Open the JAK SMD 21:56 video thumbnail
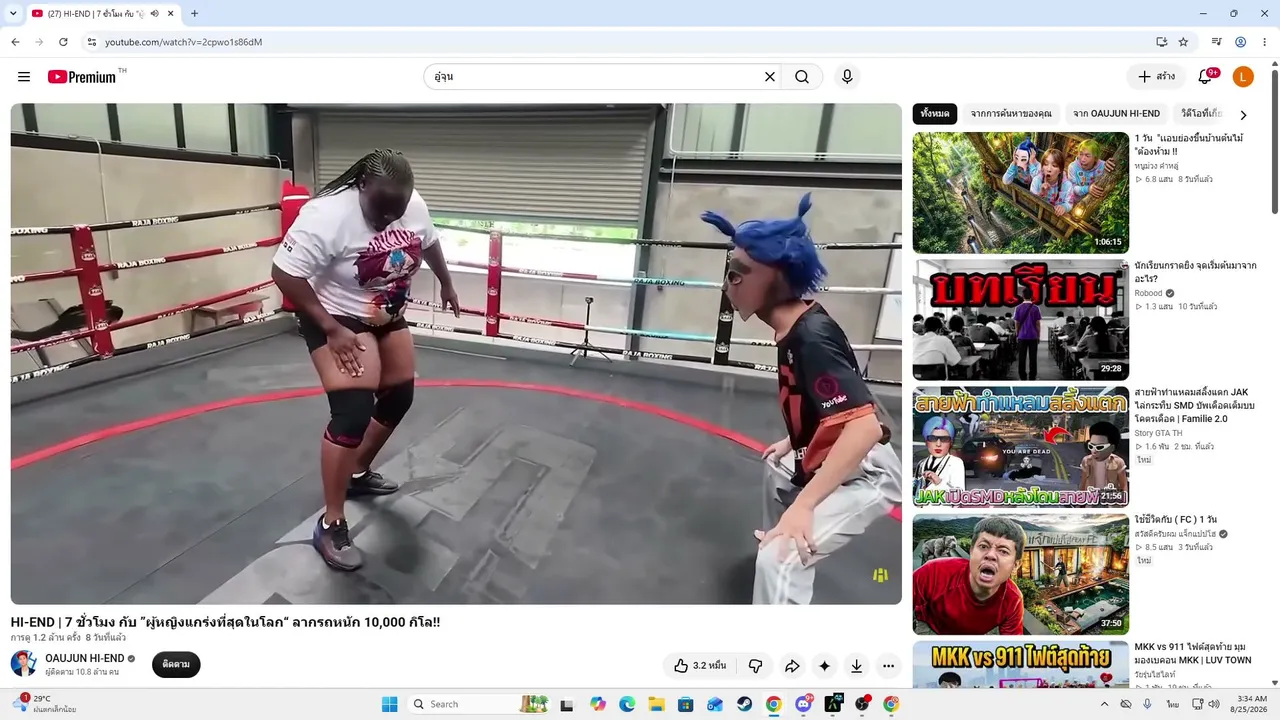The height and width of the screenshot is (720, 1280). tap(1021, 447)
